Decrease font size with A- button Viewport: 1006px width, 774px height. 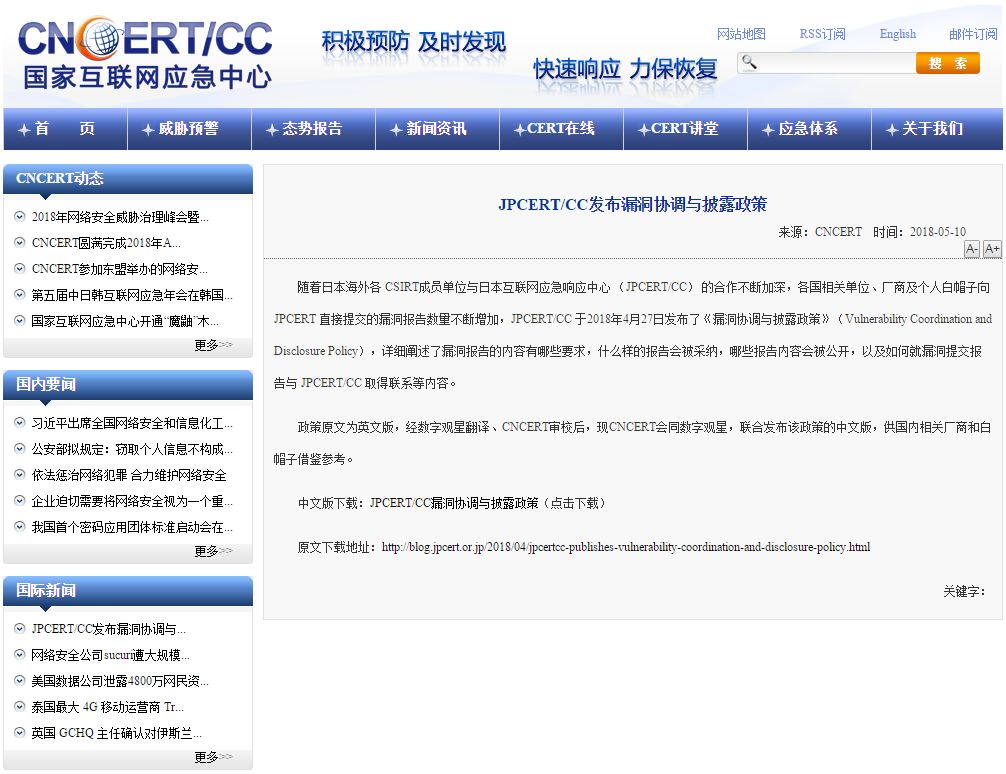(972, 249)
